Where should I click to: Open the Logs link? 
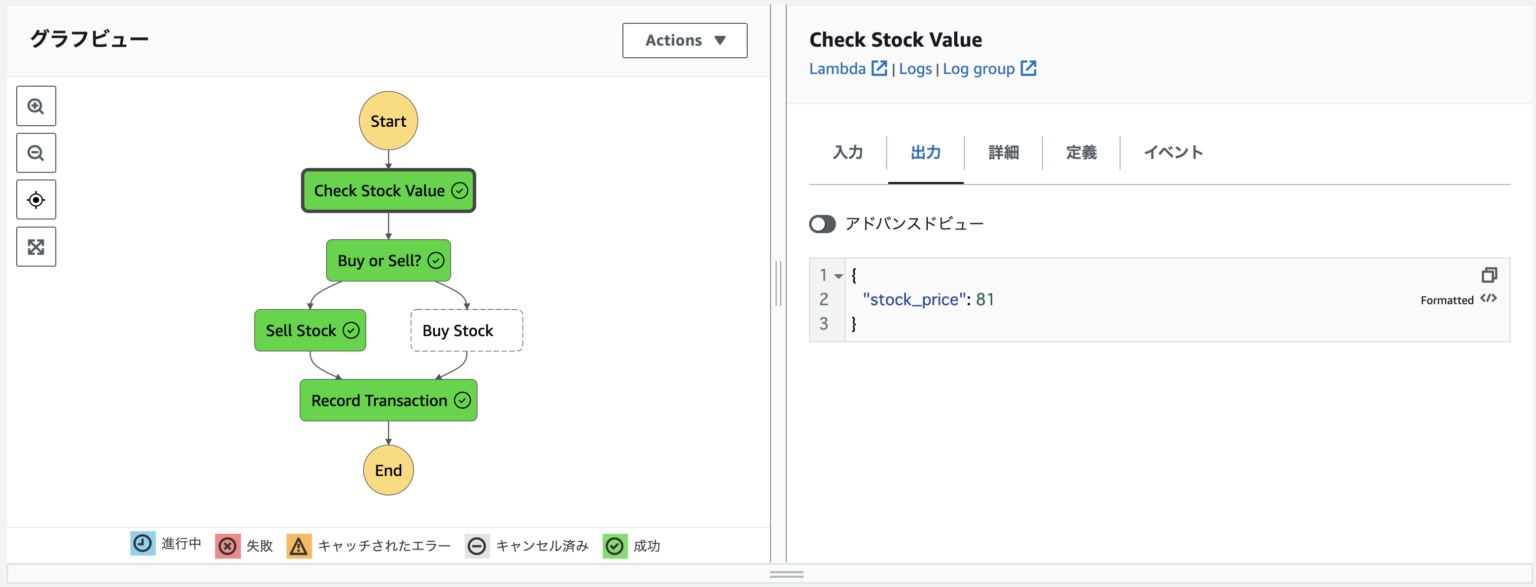(915, 68)
